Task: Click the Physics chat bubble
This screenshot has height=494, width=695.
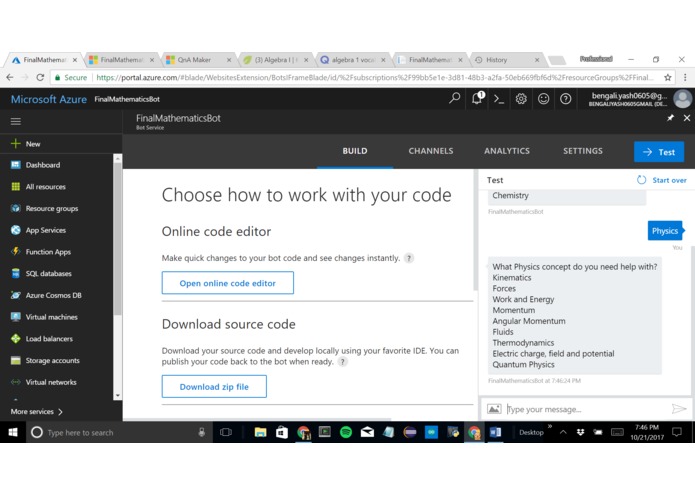Action: (665, 231)
